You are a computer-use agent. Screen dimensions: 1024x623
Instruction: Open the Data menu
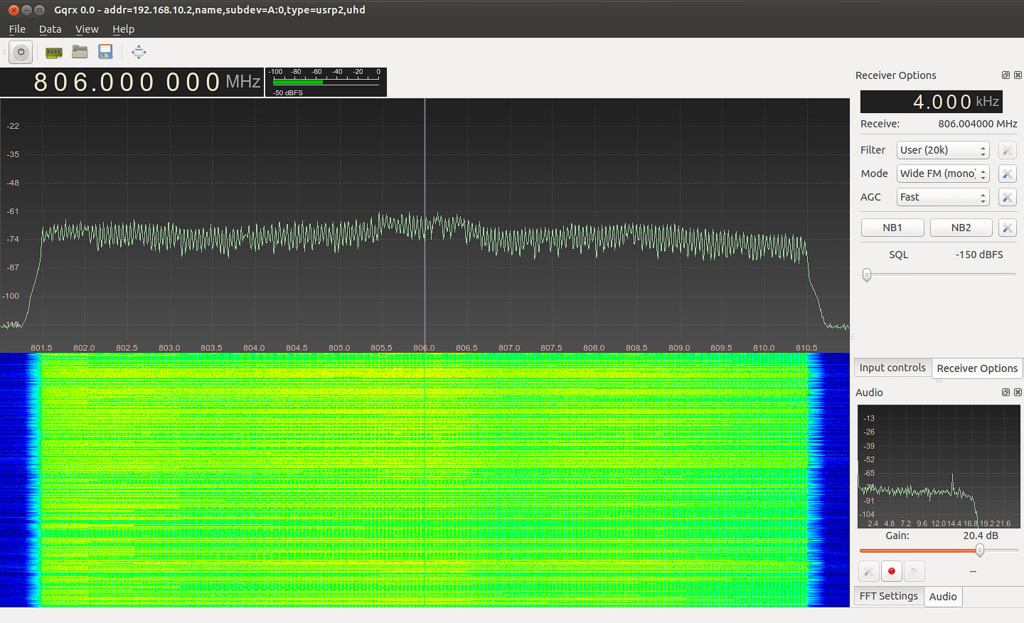50,29
